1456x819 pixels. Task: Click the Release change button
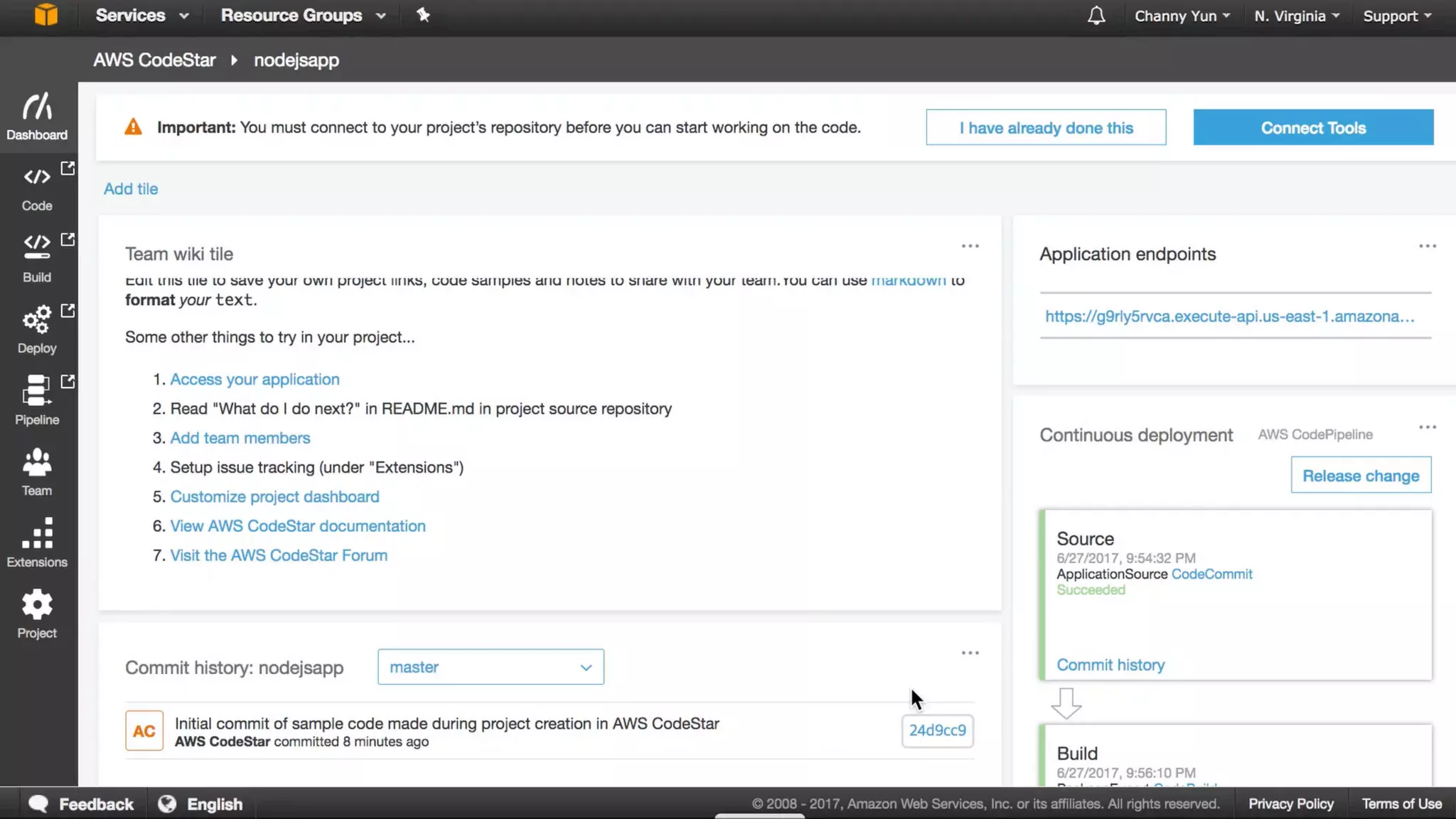pos(1360,476)
